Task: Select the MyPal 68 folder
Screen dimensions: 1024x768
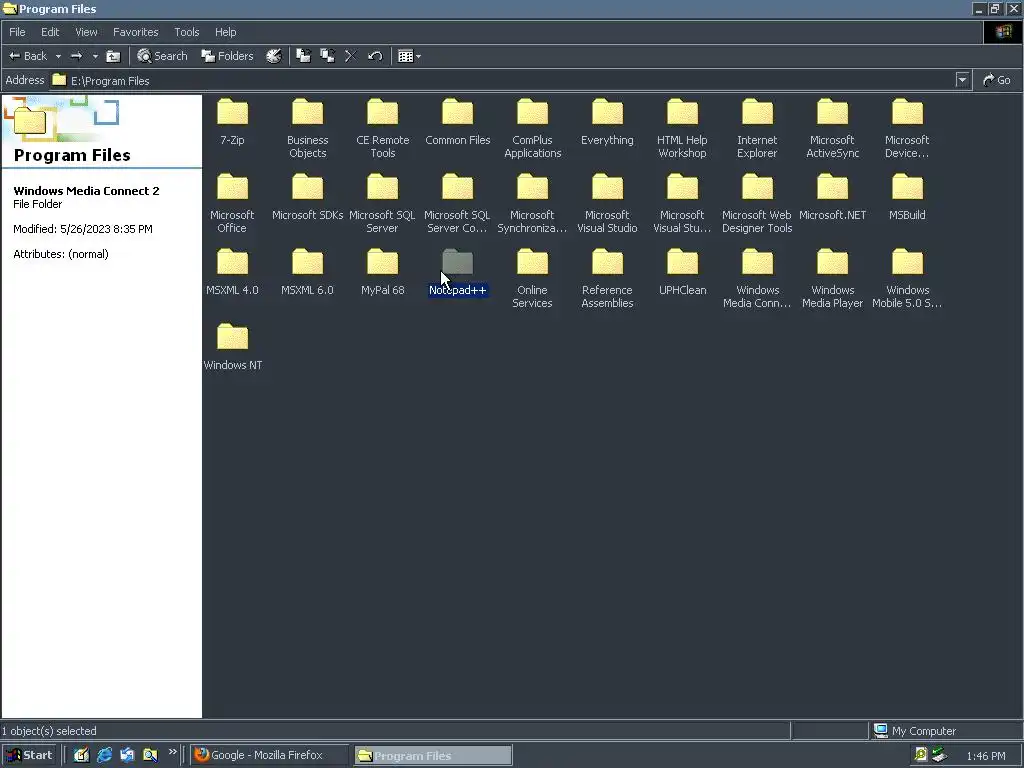Action: pos(383,273)
